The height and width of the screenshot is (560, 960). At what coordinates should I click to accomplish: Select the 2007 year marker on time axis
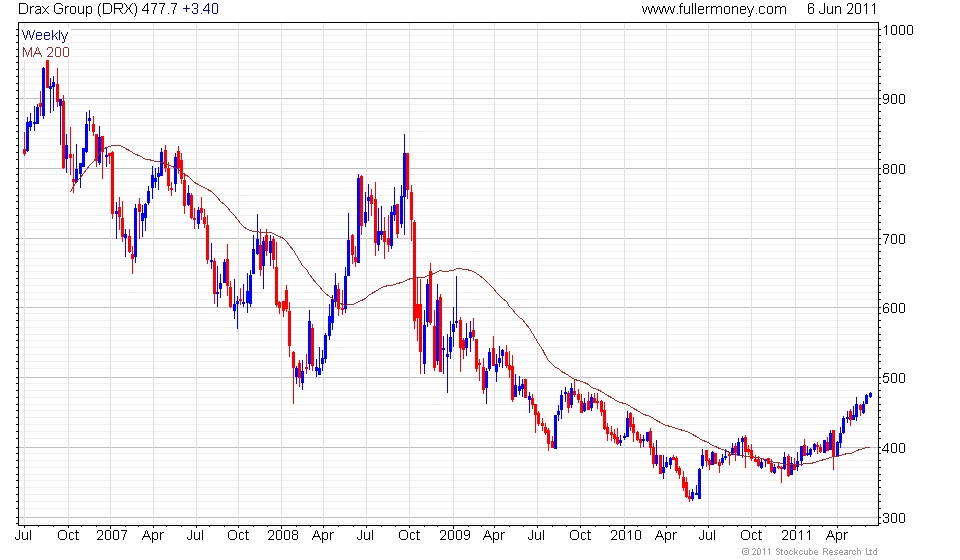tap(112, 536)
